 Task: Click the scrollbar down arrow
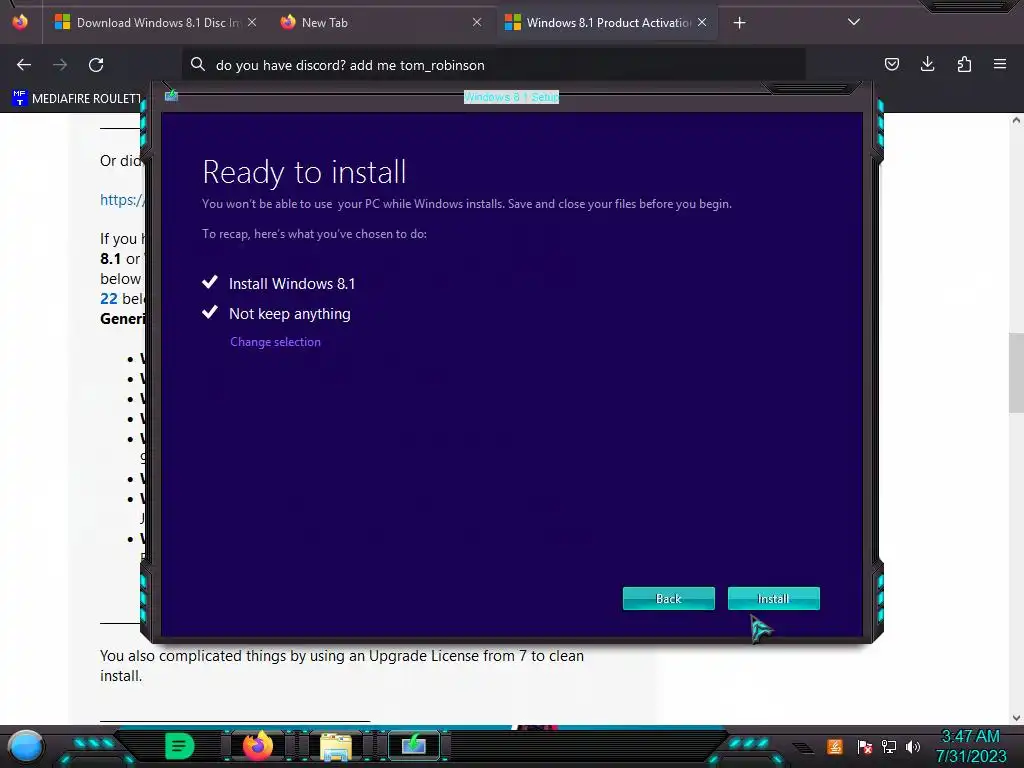(1016, 718)
